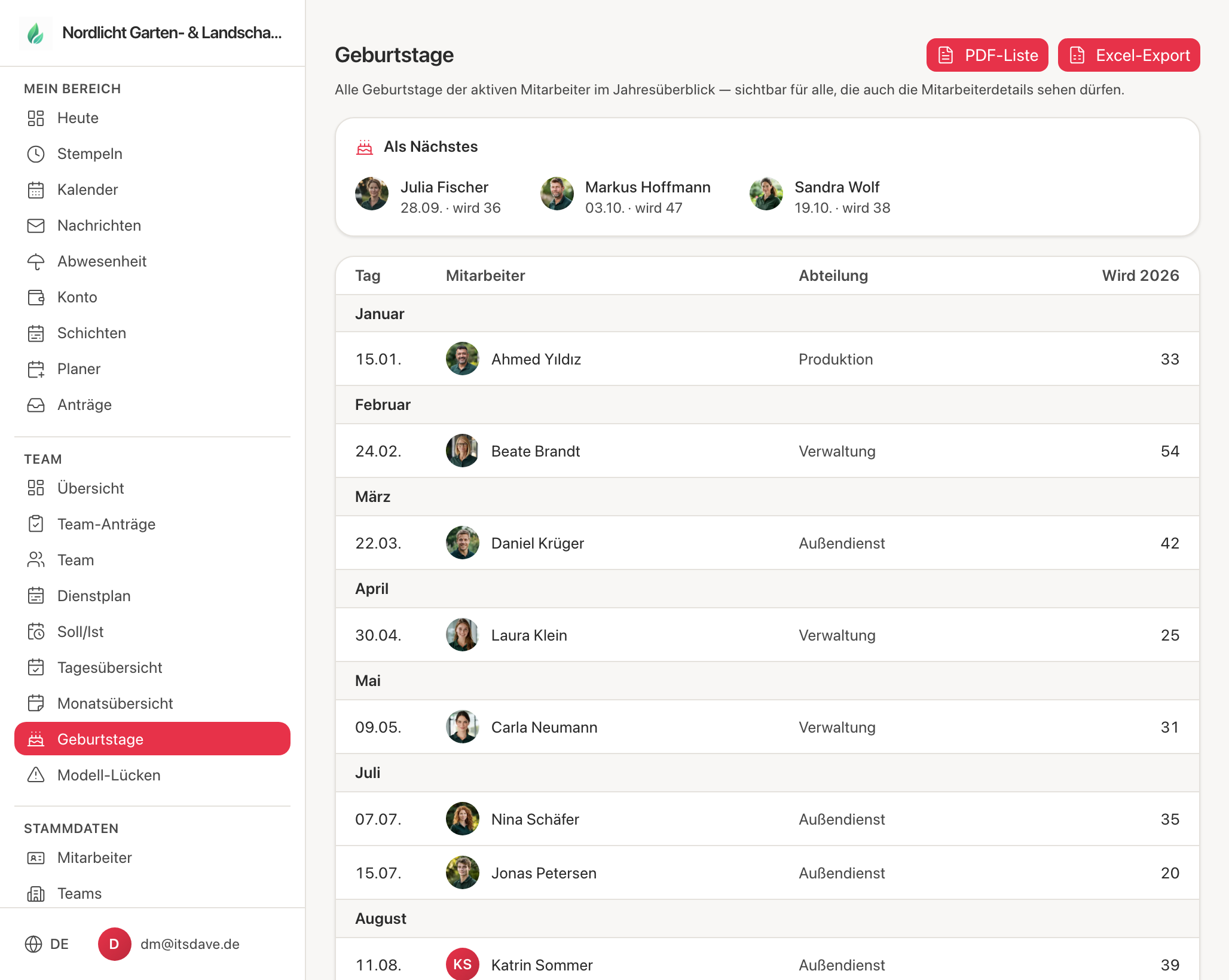Click Ahmed Yıldız avatar in January row

pos(463,359)
